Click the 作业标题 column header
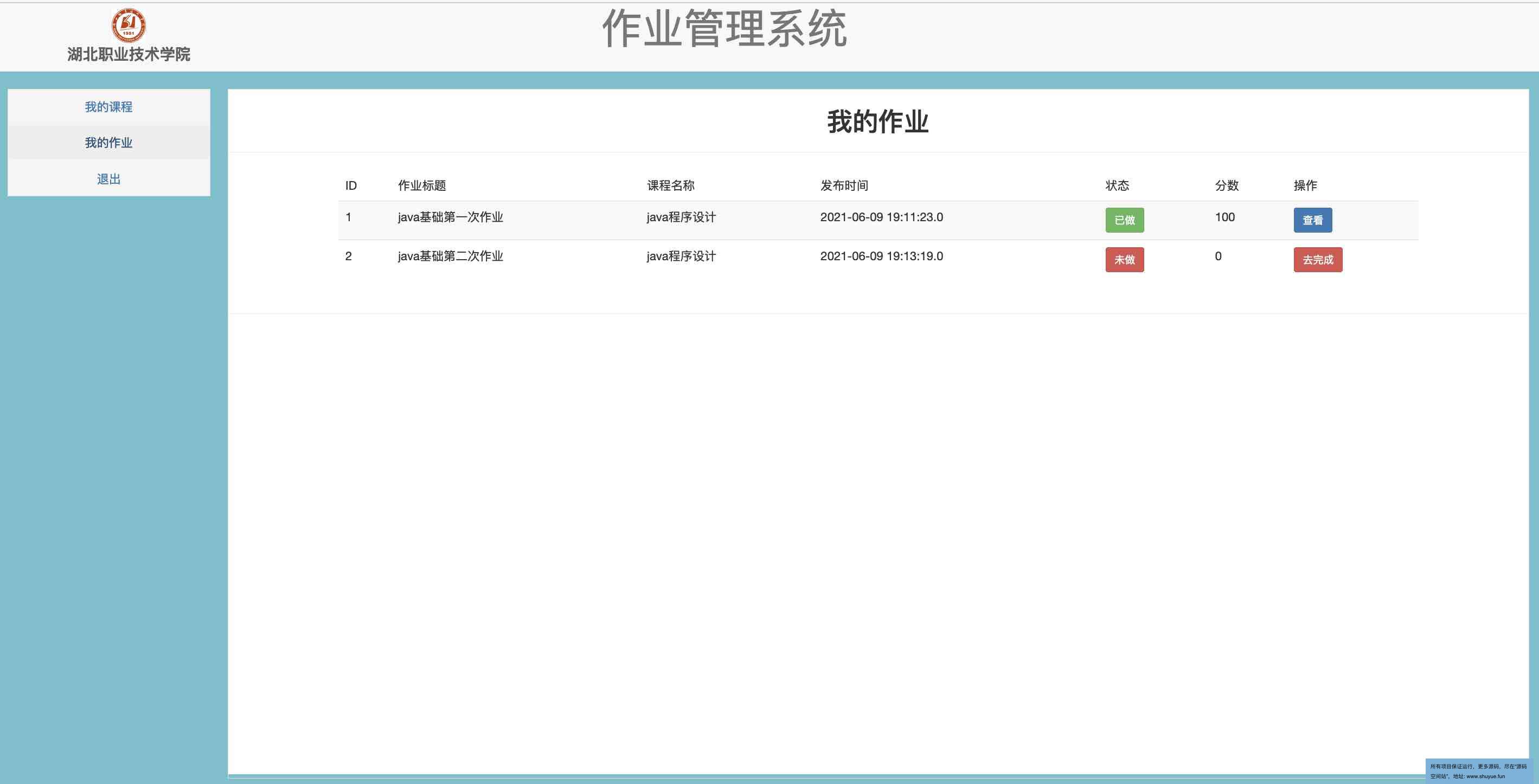 (x=422, y=186)
